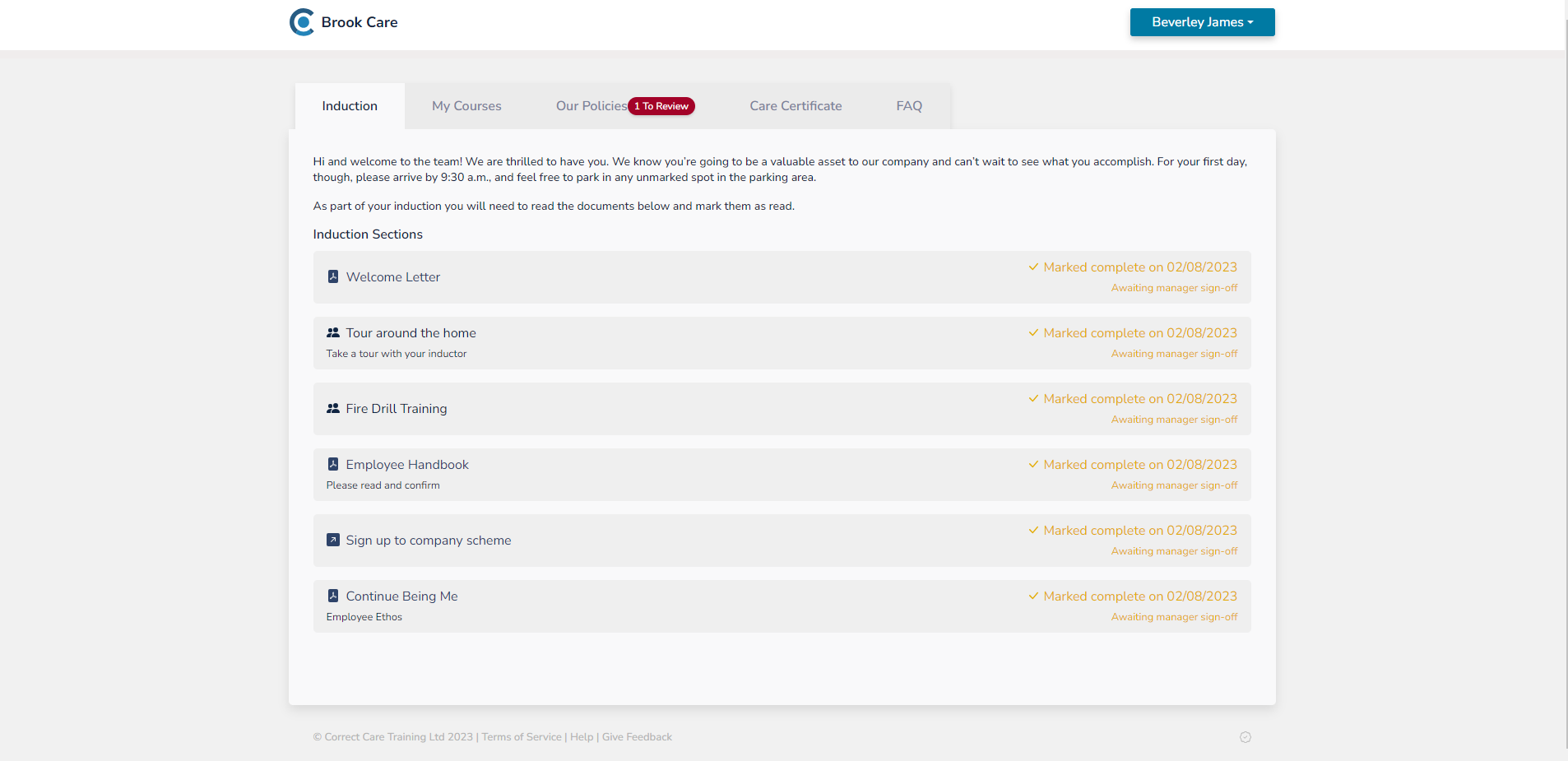Screen dimensions: 1568x761
Task: Click the smiley icon in the footer
Action: [x=1246, y=737]
